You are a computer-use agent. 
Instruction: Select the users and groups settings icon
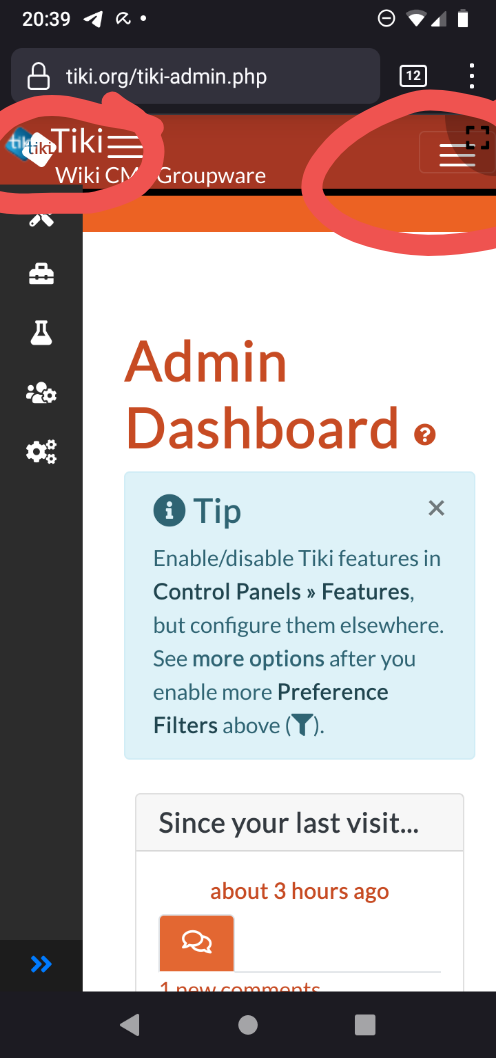(41, 392)
